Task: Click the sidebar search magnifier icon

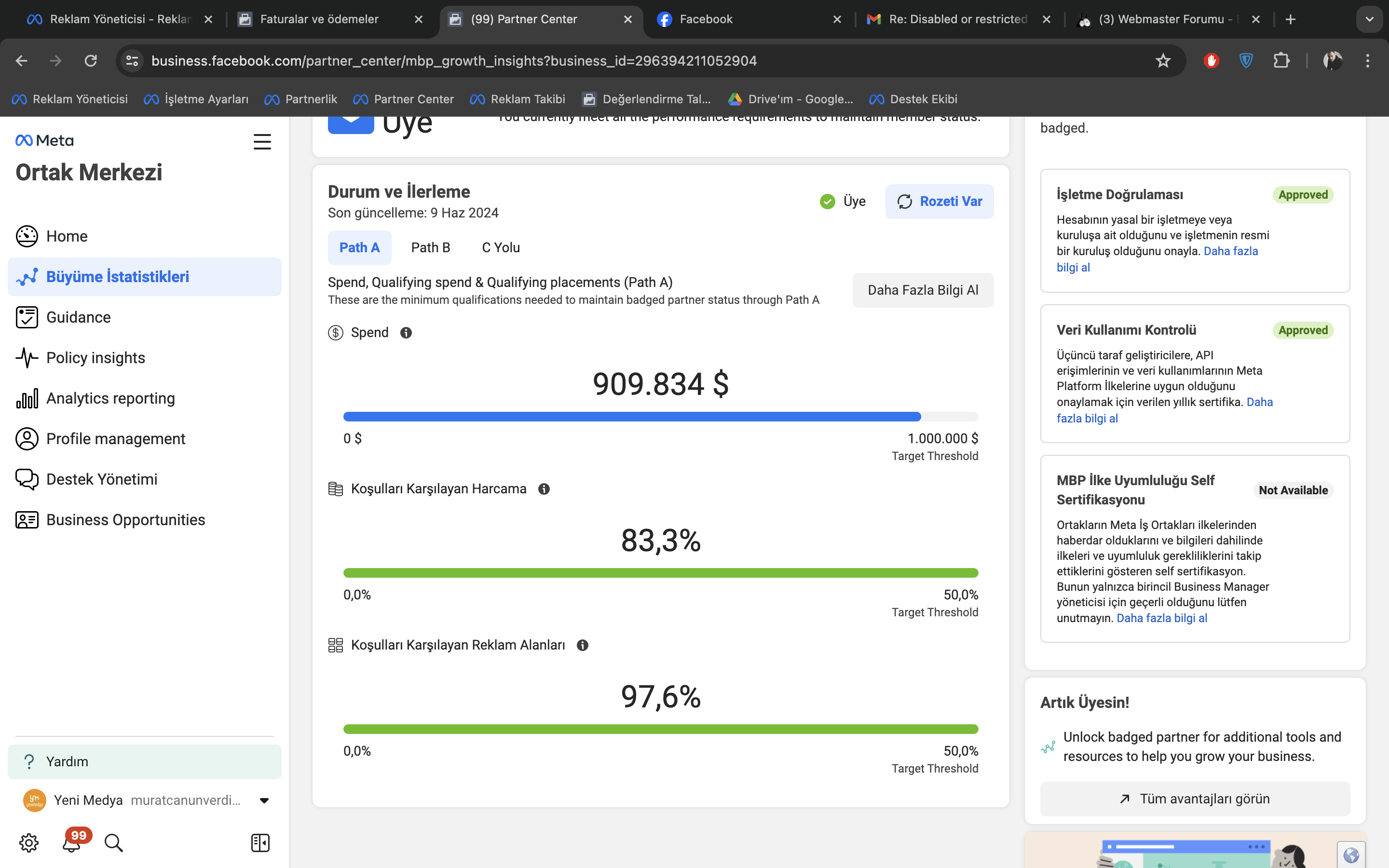Action: [x=114, y=842]
